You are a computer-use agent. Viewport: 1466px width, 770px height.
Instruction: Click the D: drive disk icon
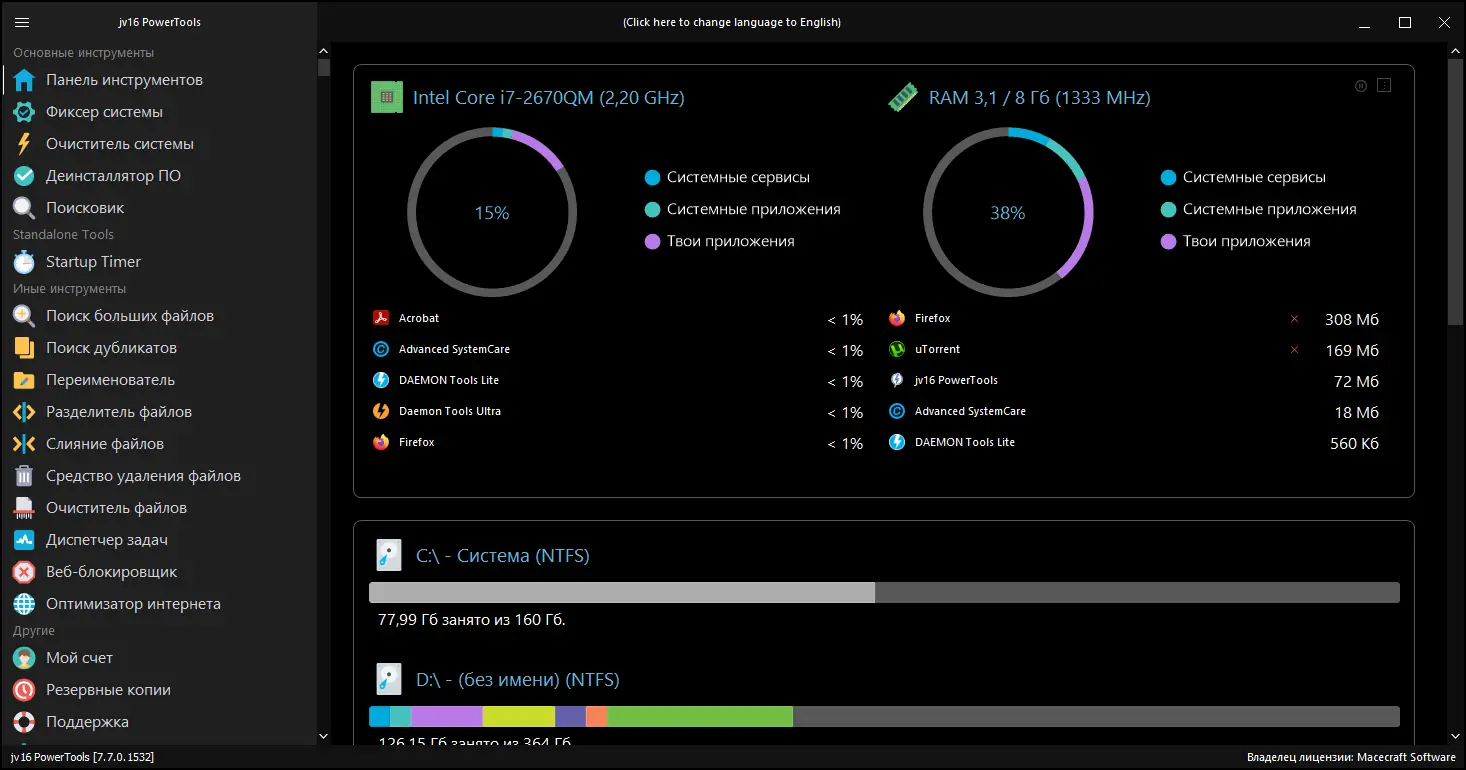pyautogui.click(x=388, y=680)
